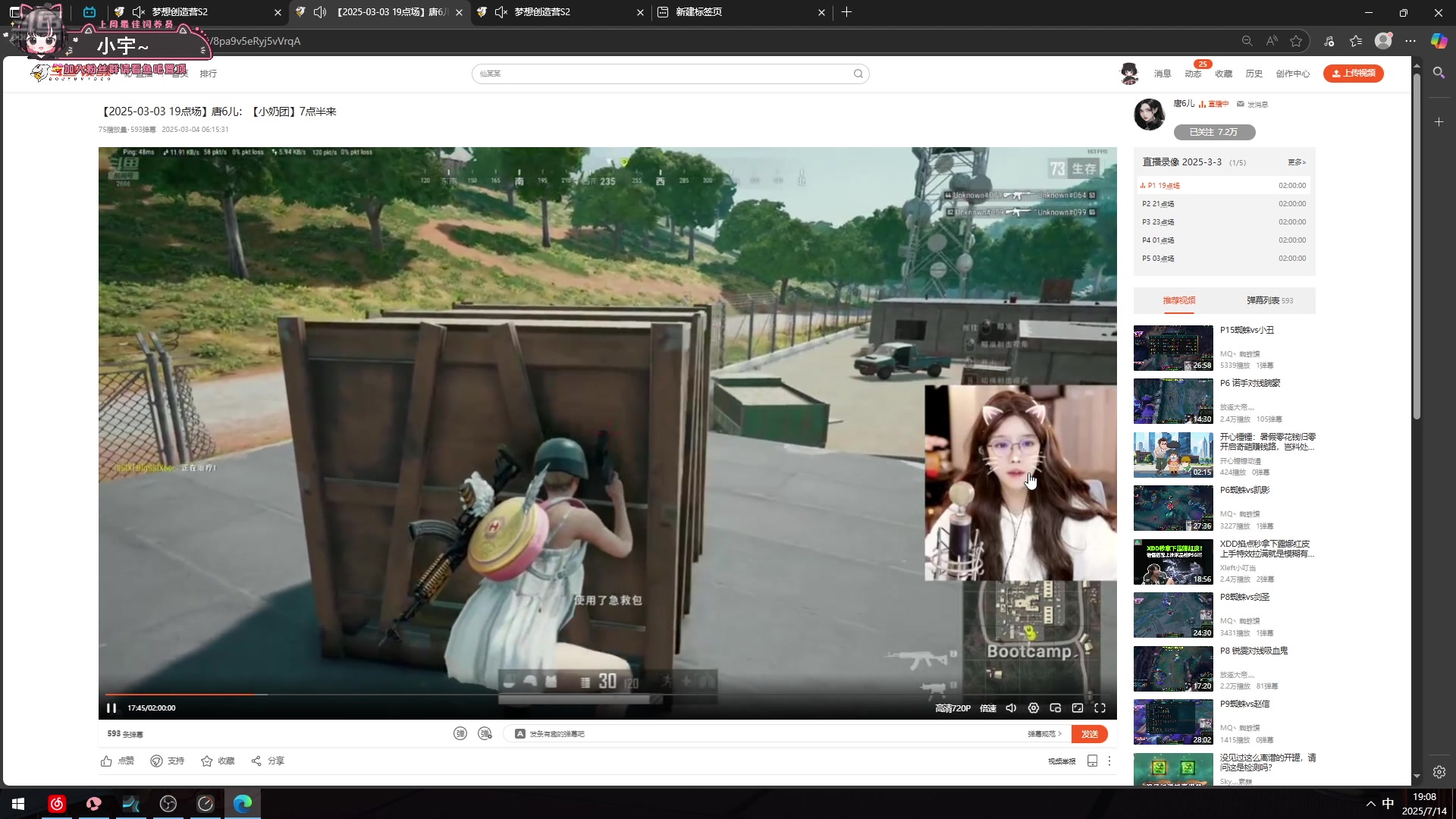Screen dimensions: 1456x819
Task: Open Windows Start menu
Action: (18, 804)
